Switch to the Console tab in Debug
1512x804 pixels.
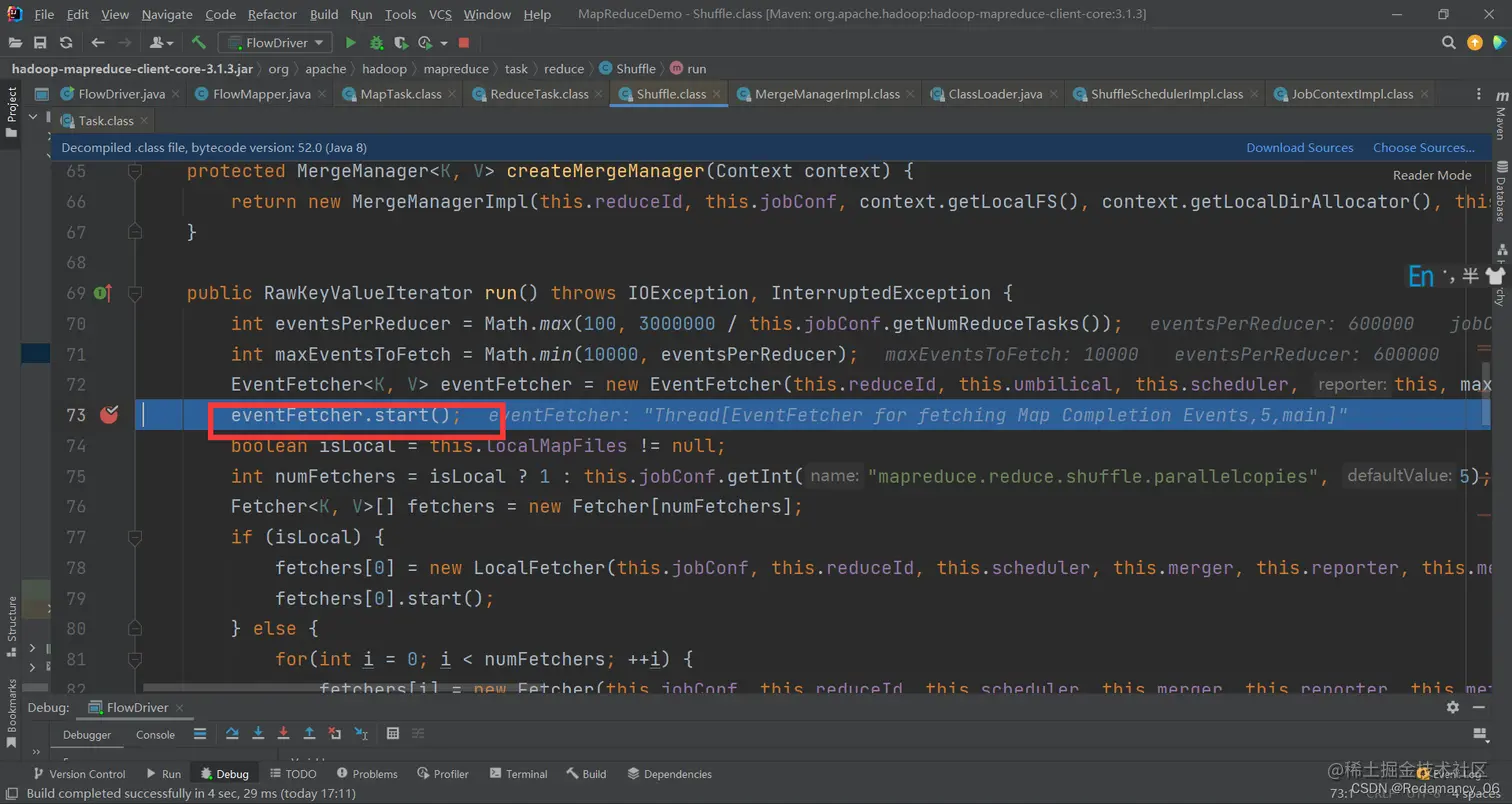tap(155, 734)
